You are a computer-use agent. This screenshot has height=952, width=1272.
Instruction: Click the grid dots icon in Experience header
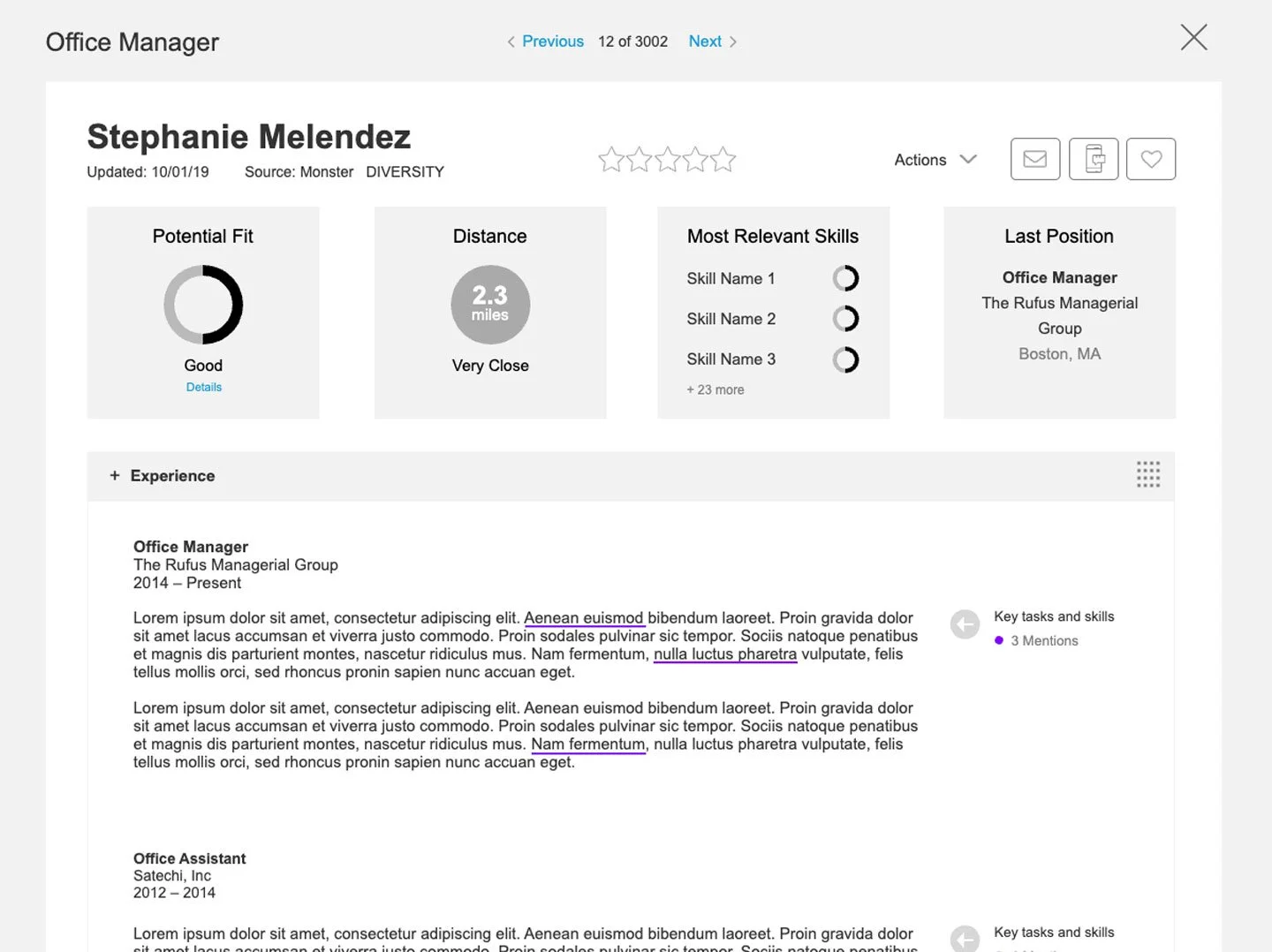[1147, 474]
